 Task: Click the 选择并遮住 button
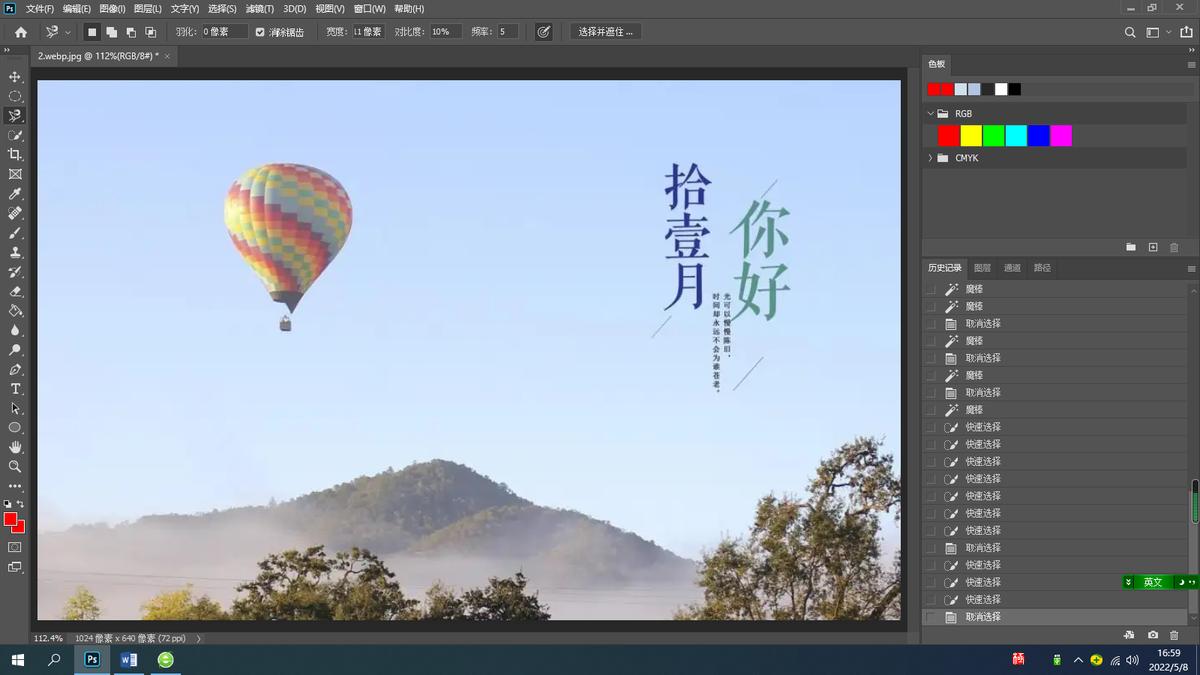point(606,32)
